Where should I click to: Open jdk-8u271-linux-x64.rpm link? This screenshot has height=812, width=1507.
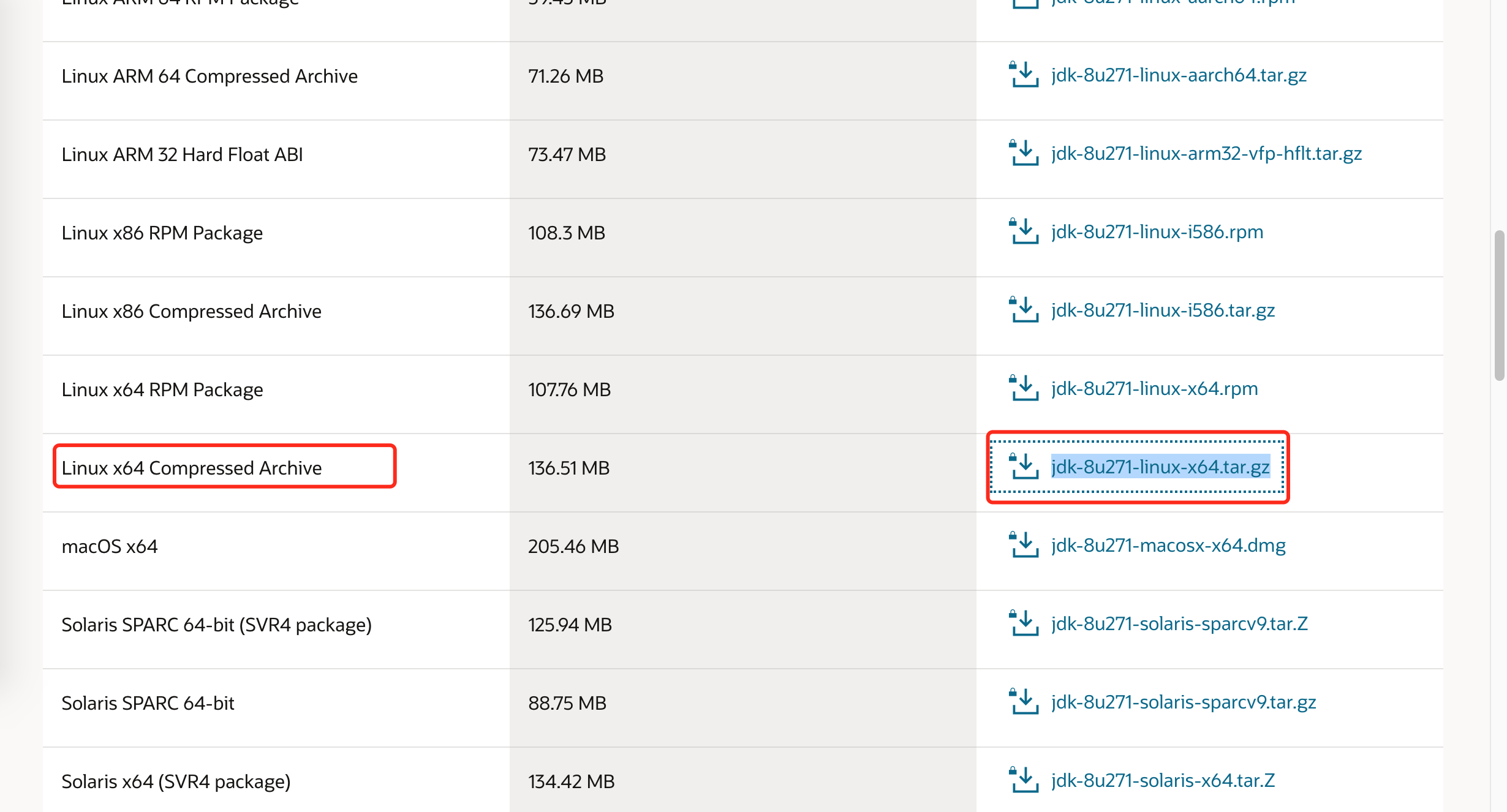(x=1154, y=389)
